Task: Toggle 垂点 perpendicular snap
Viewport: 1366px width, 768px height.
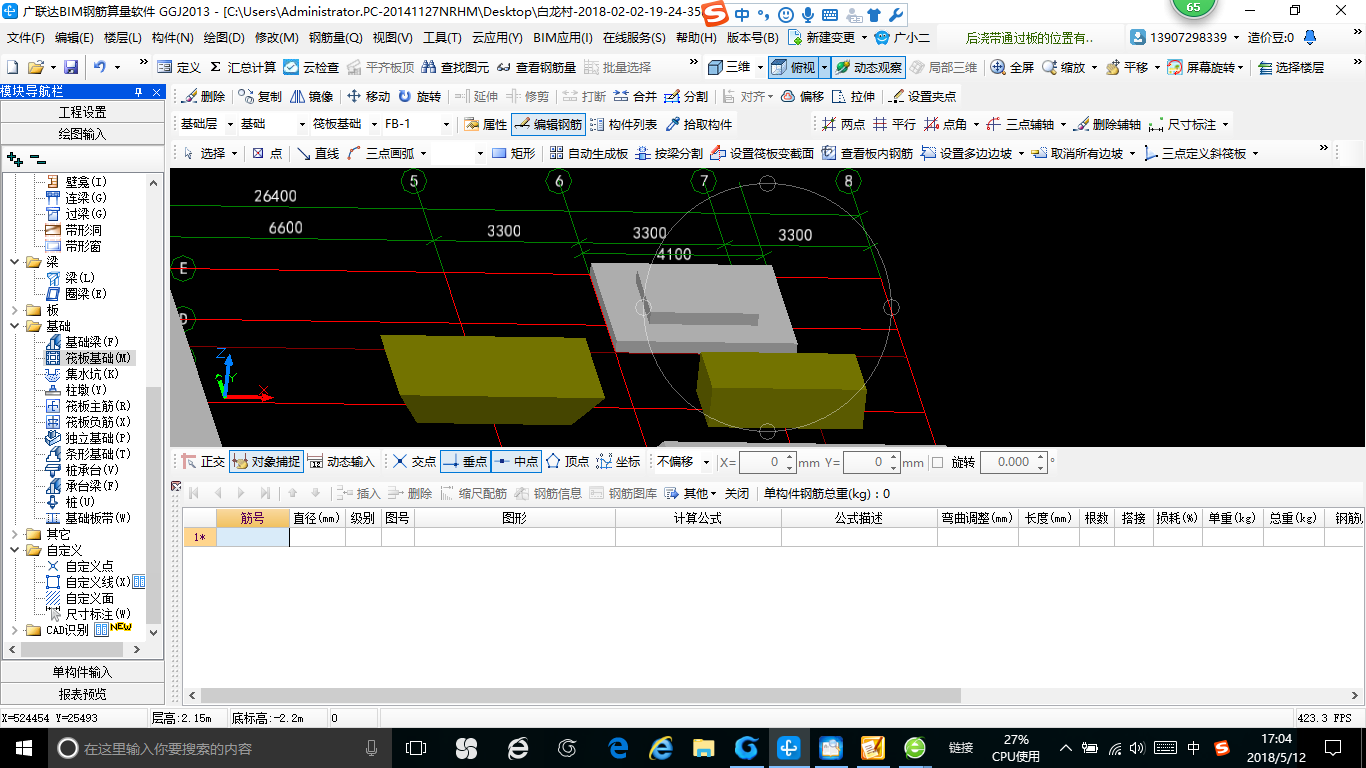Action: coord(465,462)
